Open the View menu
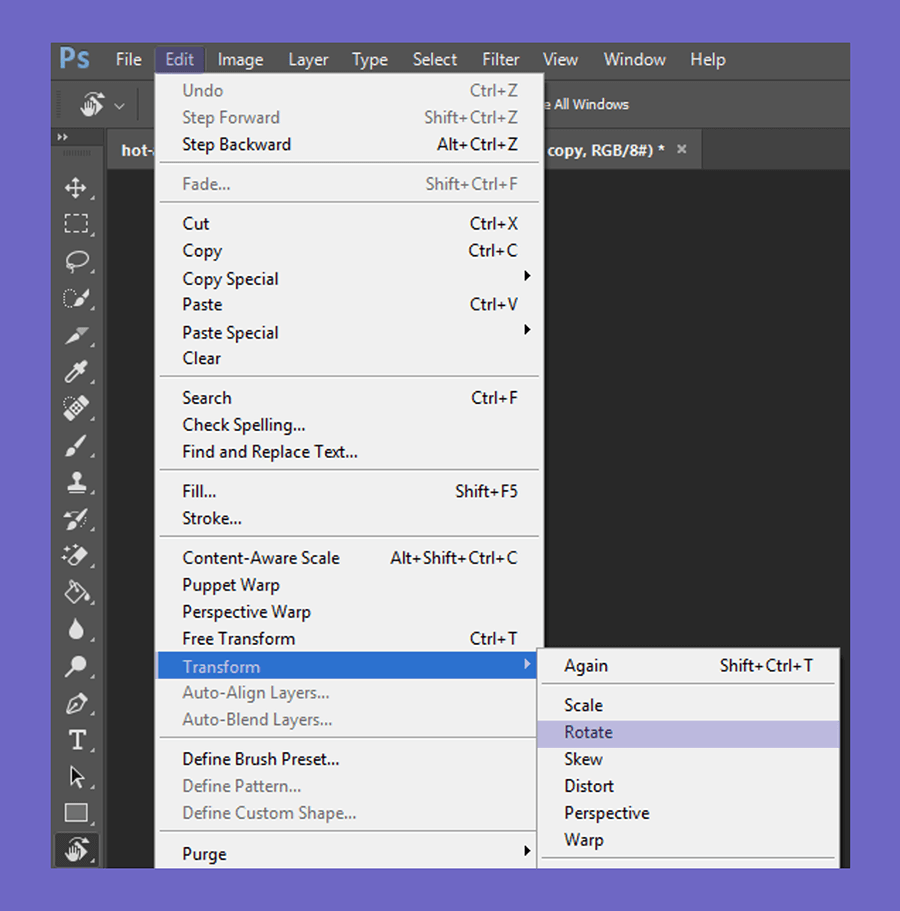The width and height of the screenshot is (900, 911). point(560,59)
